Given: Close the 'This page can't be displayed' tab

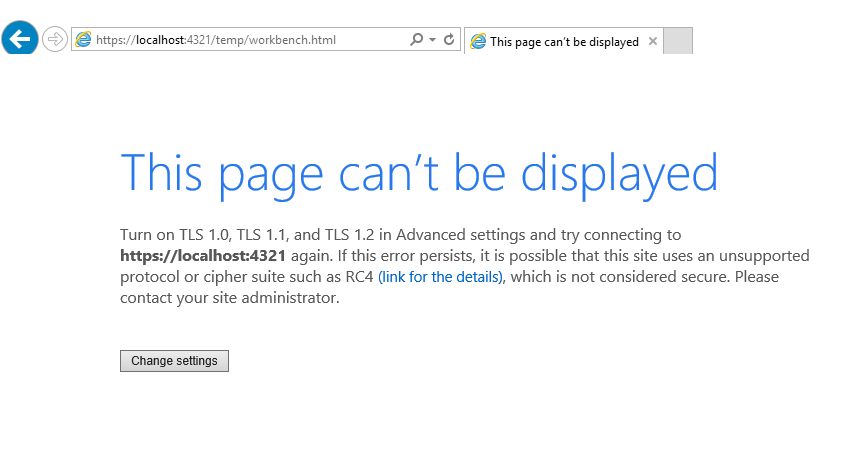Looking at the screenshot, I should (x=653, y=42).
